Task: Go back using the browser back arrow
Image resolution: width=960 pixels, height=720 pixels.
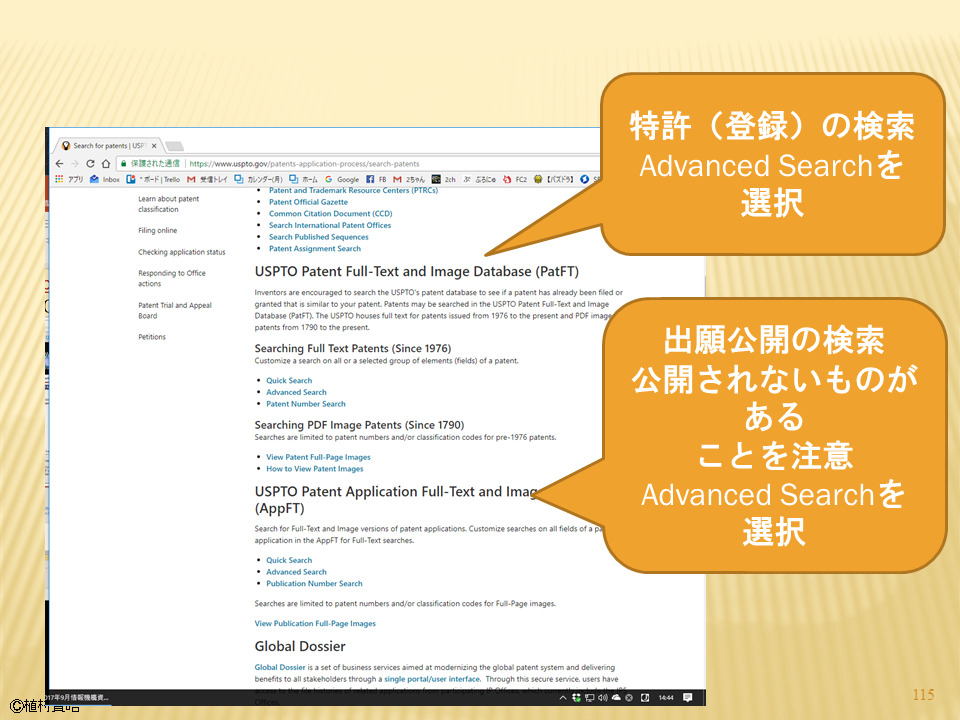Action: 59,163
